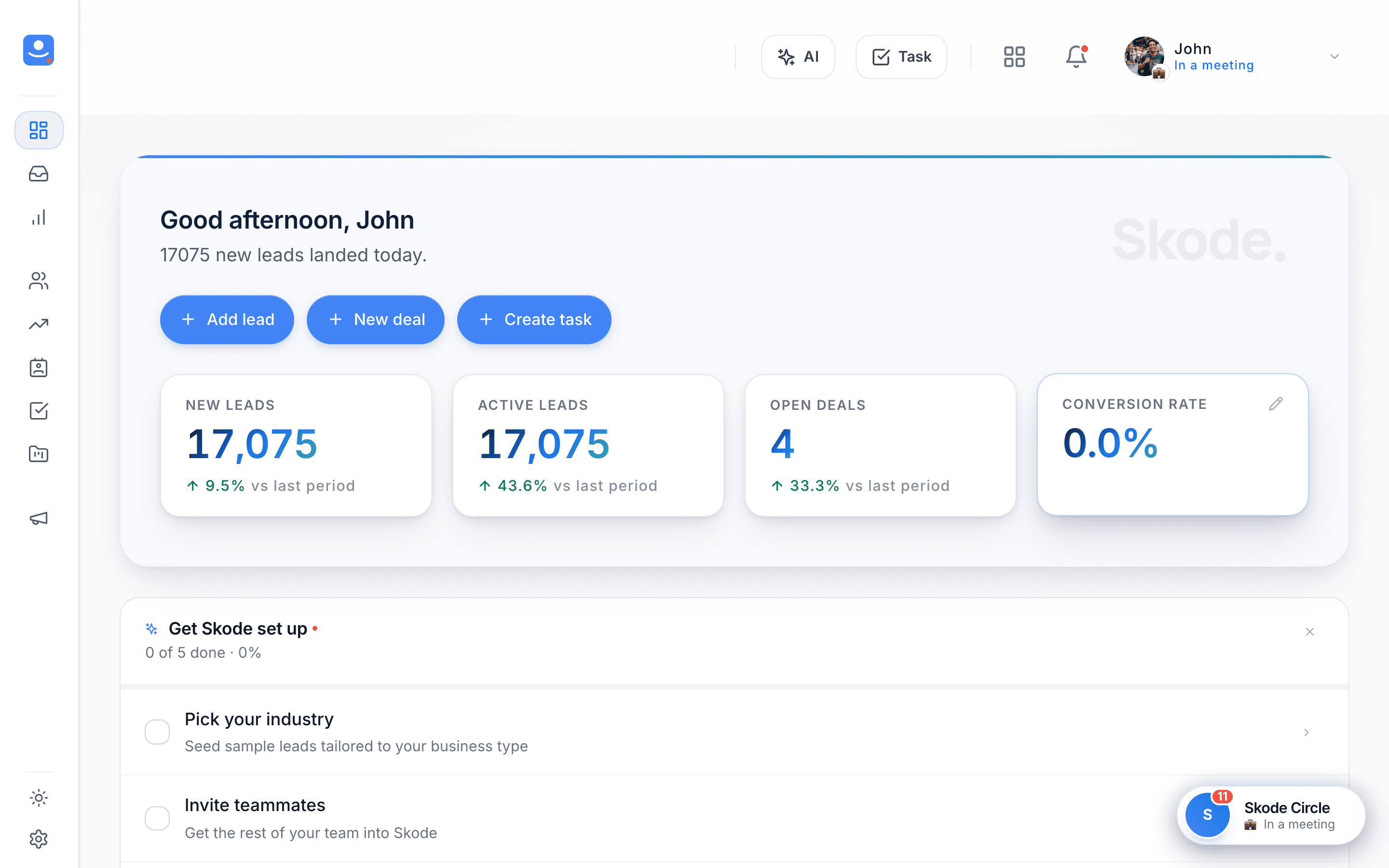Click the Skode logo icon

(39, 51)
